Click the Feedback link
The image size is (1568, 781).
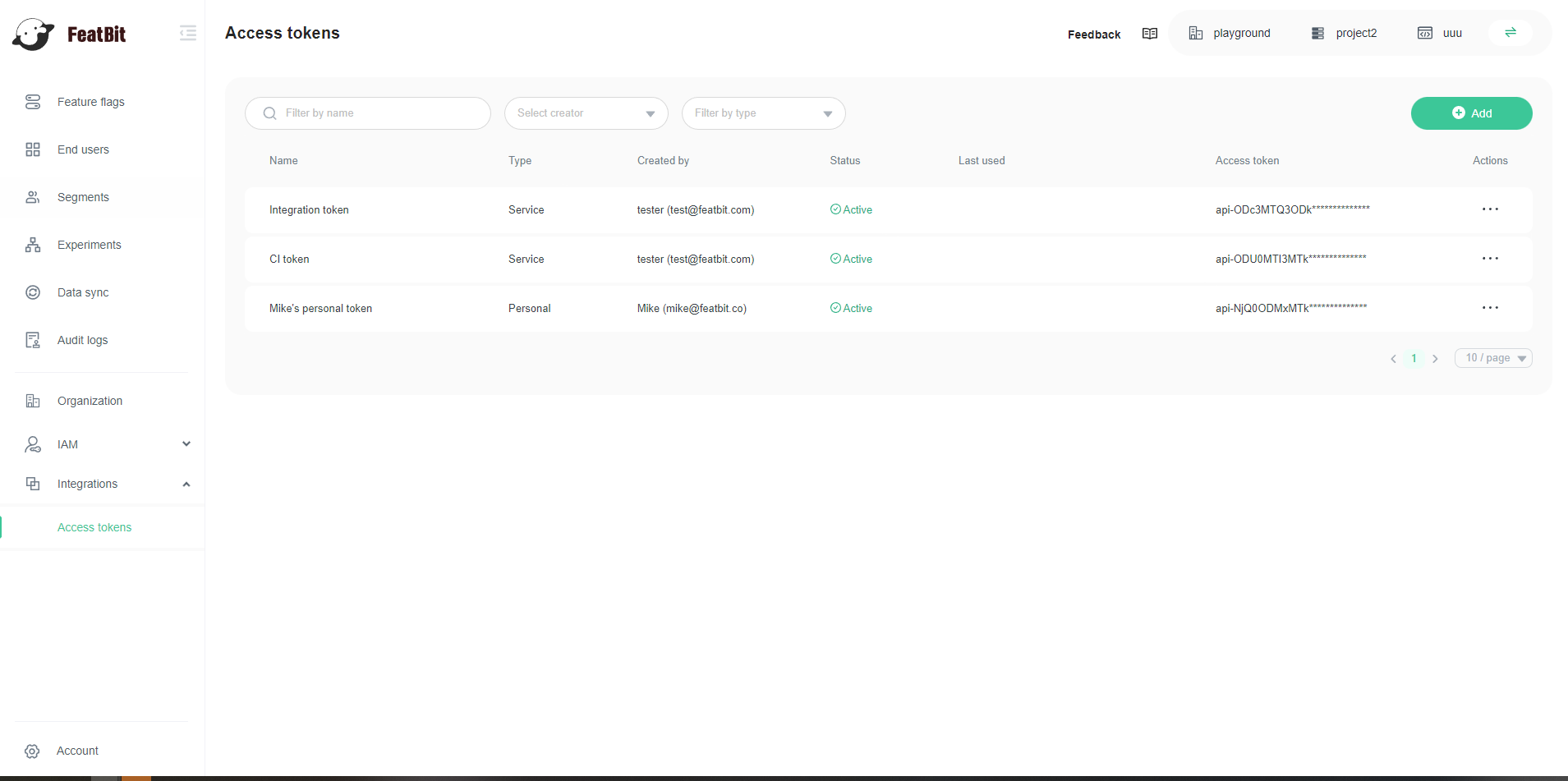tap(1093, 34)
